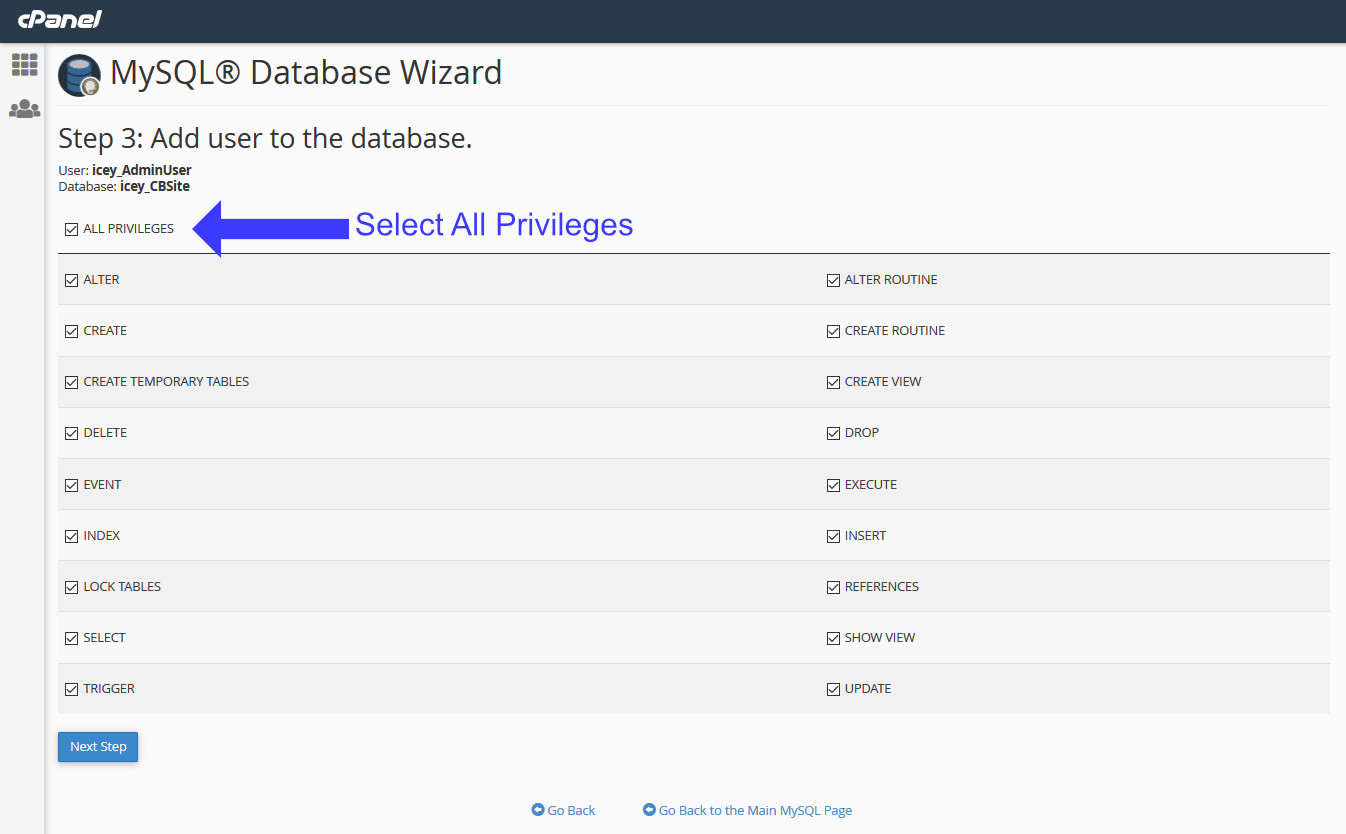Toggle the SELECT privilege checkbox
The width and height of the screenshot is (1346, 834).
[x=71, y=638]
